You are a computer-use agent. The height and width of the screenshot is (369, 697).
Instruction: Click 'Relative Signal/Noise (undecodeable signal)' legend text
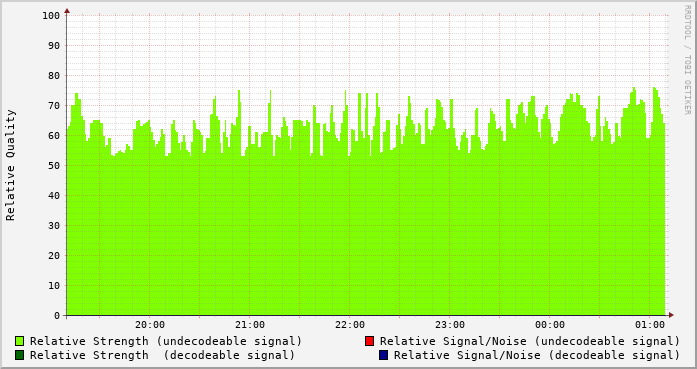point(530,341)
